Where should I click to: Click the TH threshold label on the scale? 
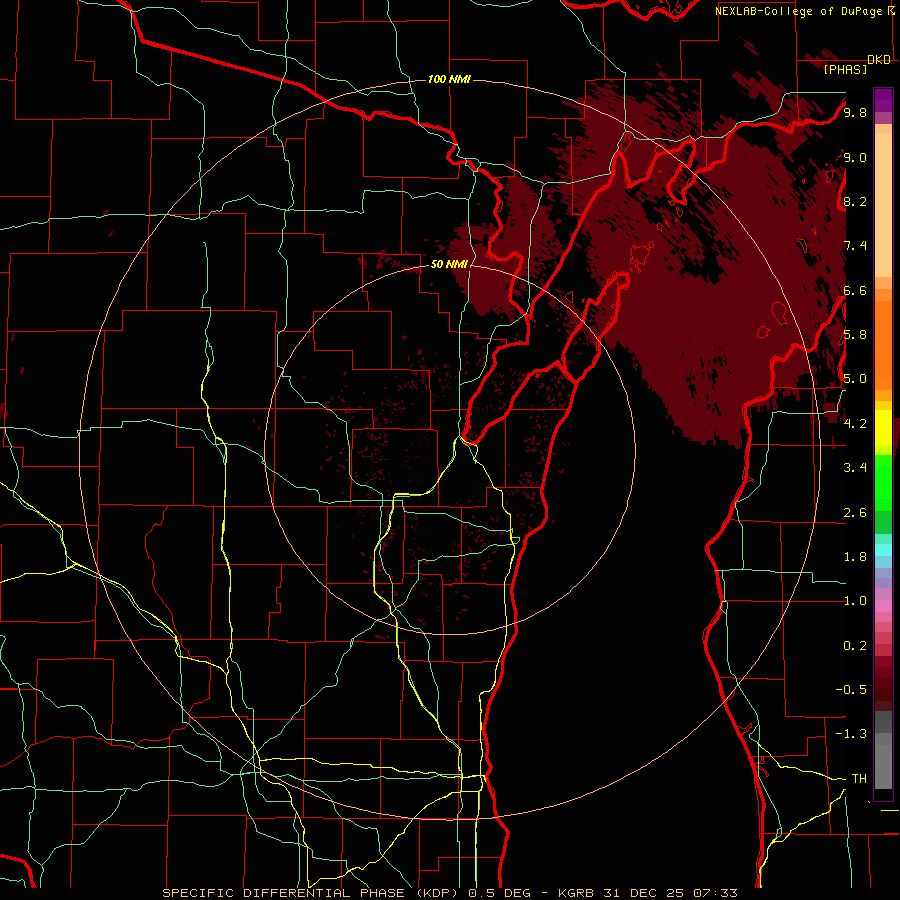point(859,778)
